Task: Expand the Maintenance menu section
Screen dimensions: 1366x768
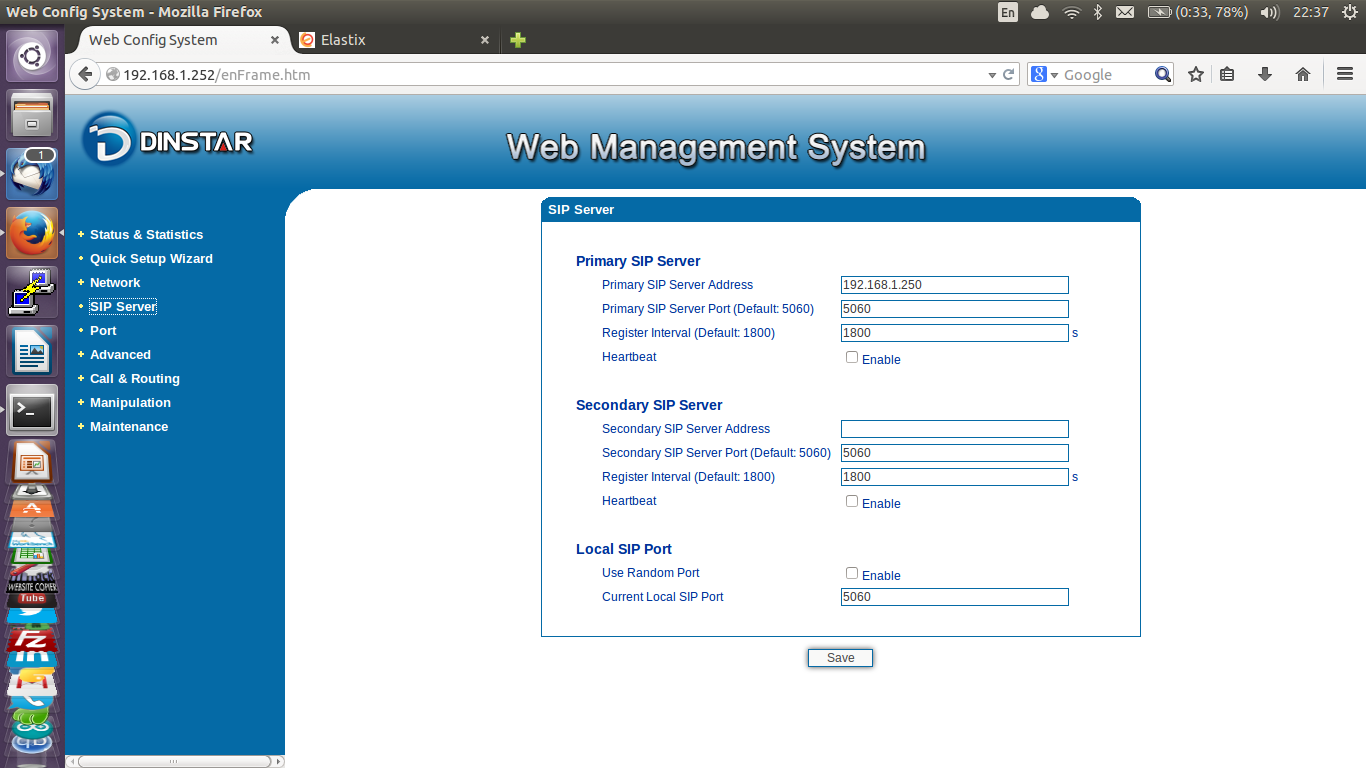Action: (x=129, y=427)
